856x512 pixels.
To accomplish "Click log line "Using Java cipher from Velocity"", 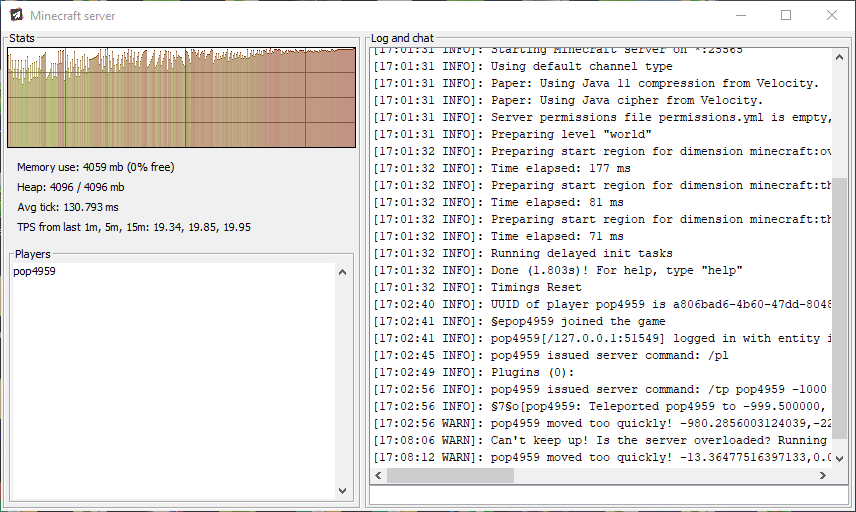I will (568, 100).
